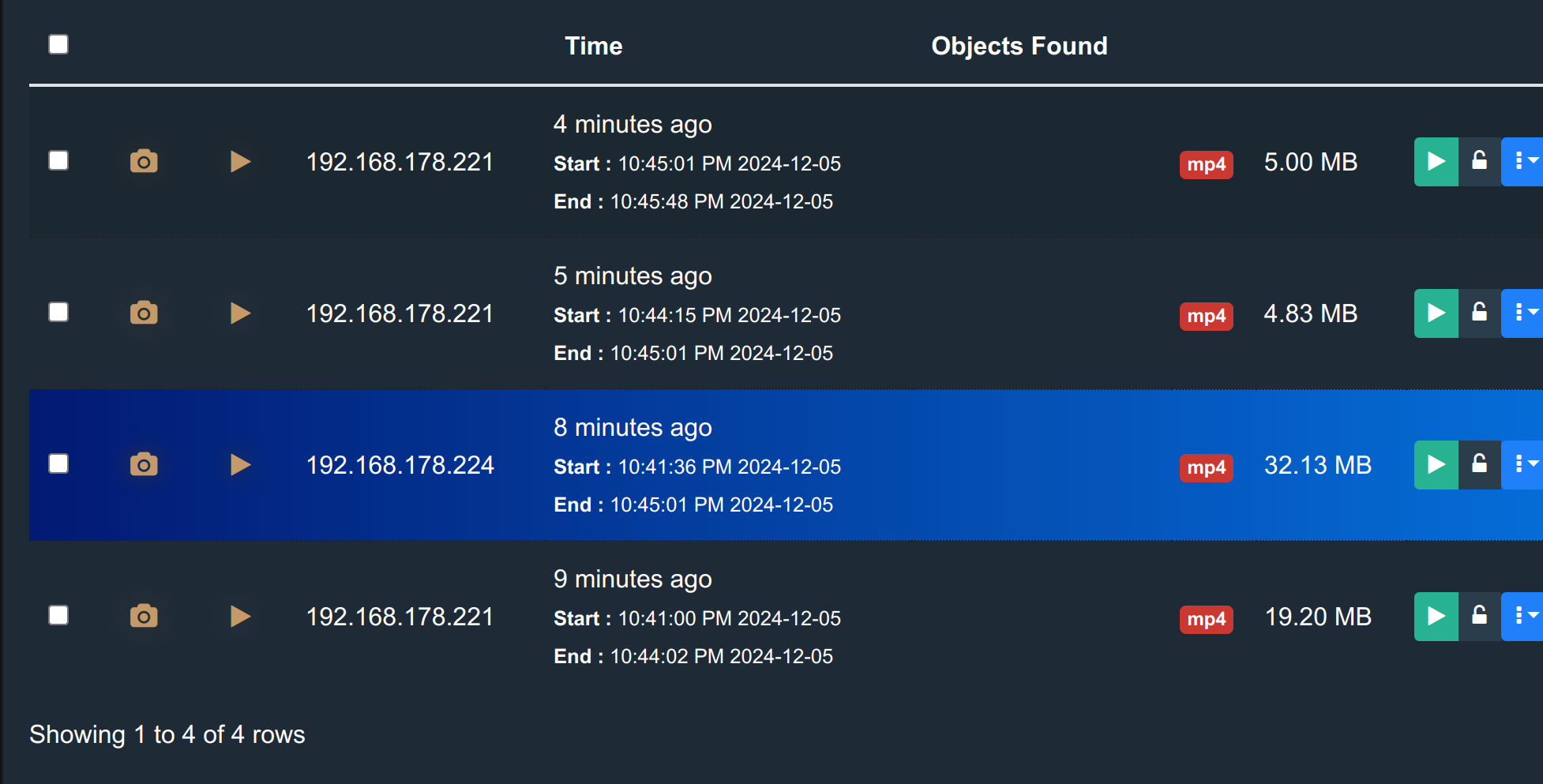1543x784 pixels.
Task: Click the Objects Found column header
Action: tap(1019, 46)
